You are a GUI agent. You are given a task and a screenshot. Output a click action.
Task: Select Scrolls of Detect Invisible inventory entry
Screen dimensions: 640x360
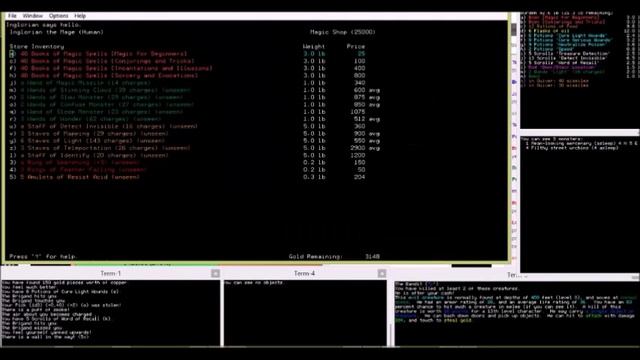tap(567, 58)
